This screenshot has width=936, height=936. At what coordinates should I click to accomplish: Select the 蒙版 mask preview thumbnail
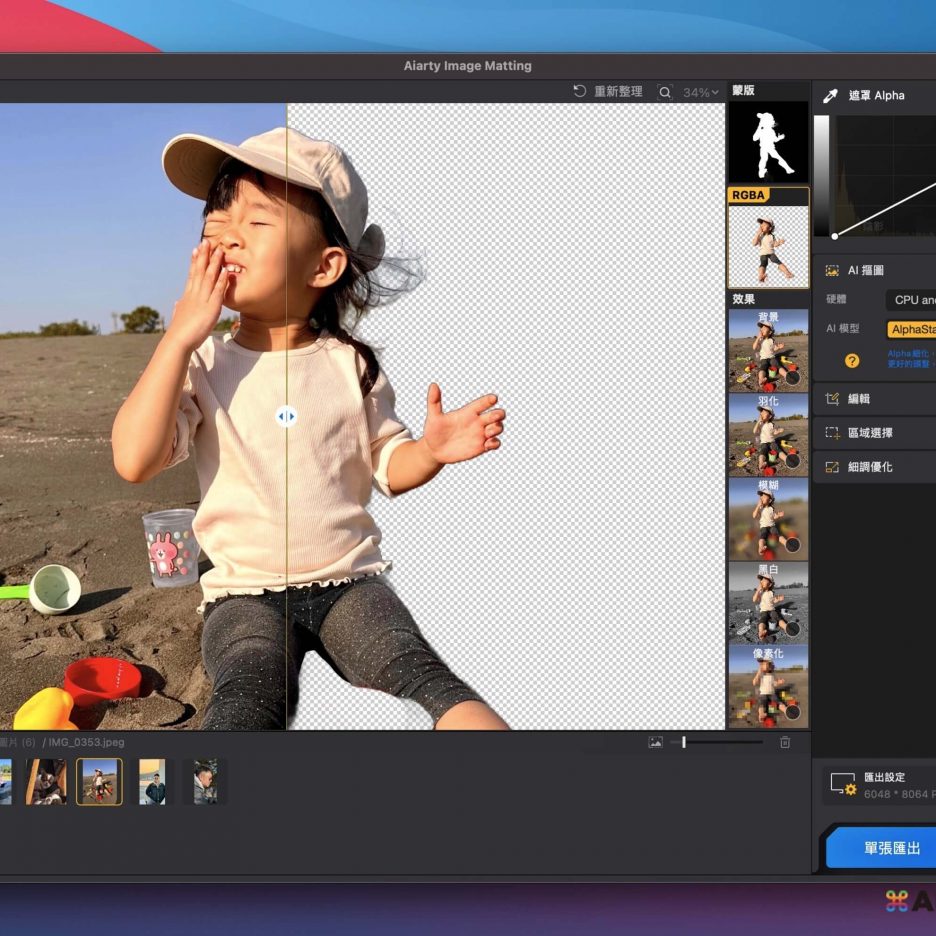coord(768,141)
